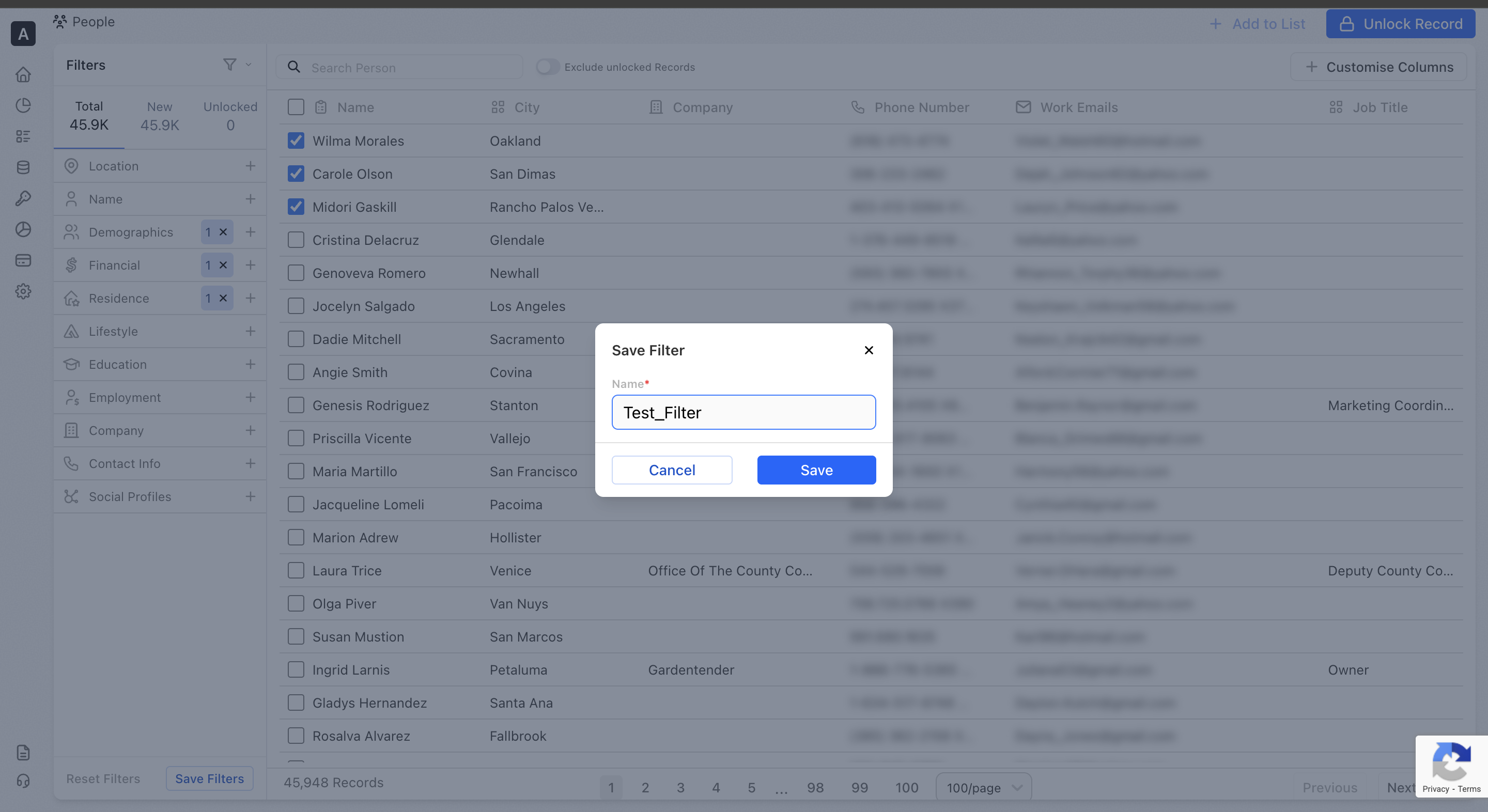This screenshot has height=812, width=1488.
Task: Expand the Location filter with plus
Action: (250, 166)
